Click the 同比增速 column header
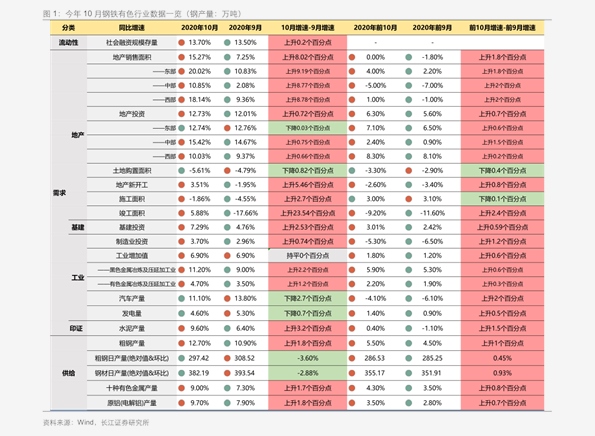595x436 pixels. click(x=132, y=28)
